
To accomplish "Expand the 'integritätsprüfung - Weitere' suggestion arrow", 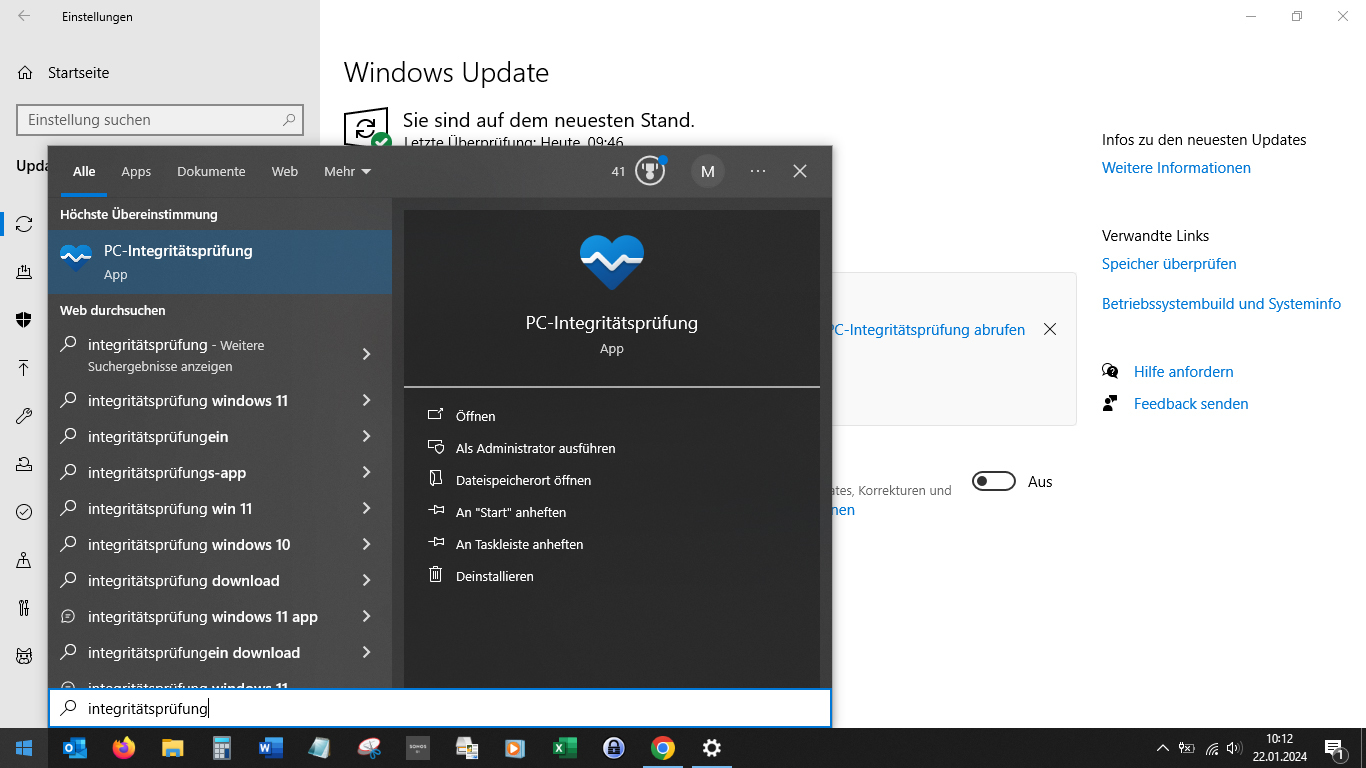I will (366, 354).
